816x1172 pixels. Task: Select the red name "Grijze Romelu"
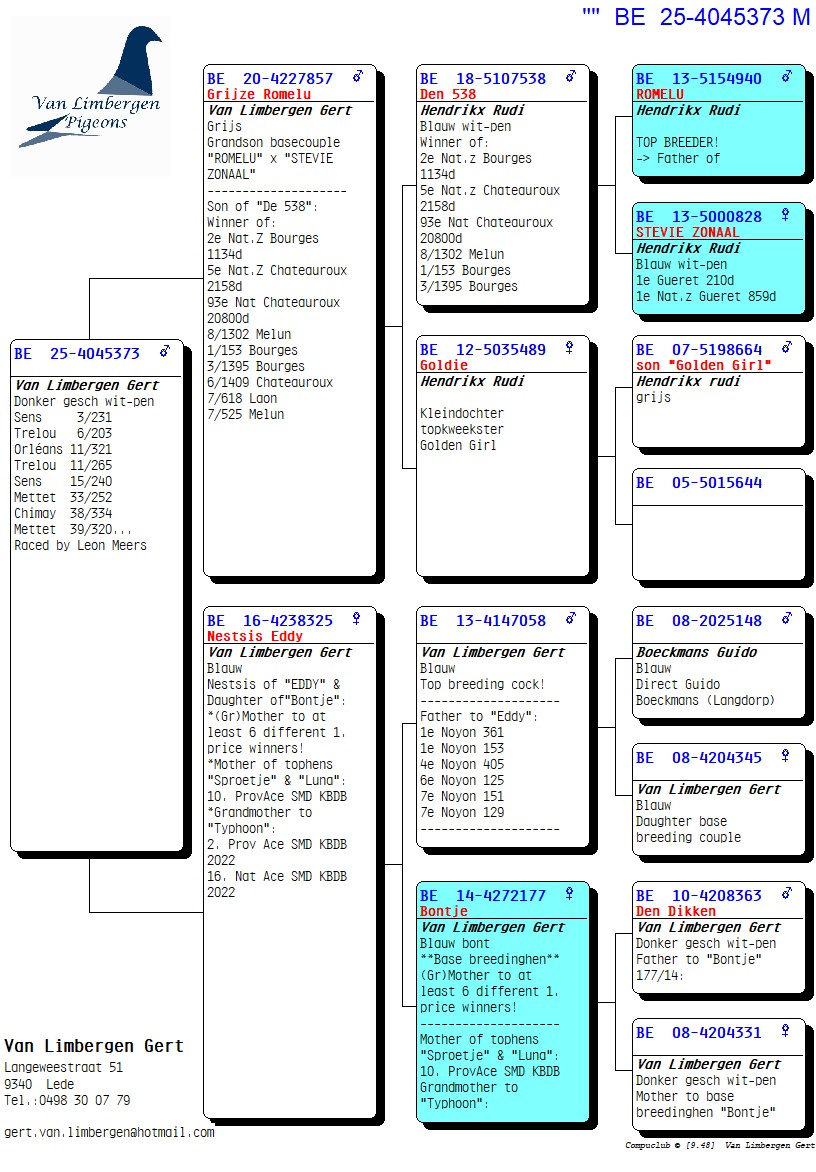tap(259, 95)
